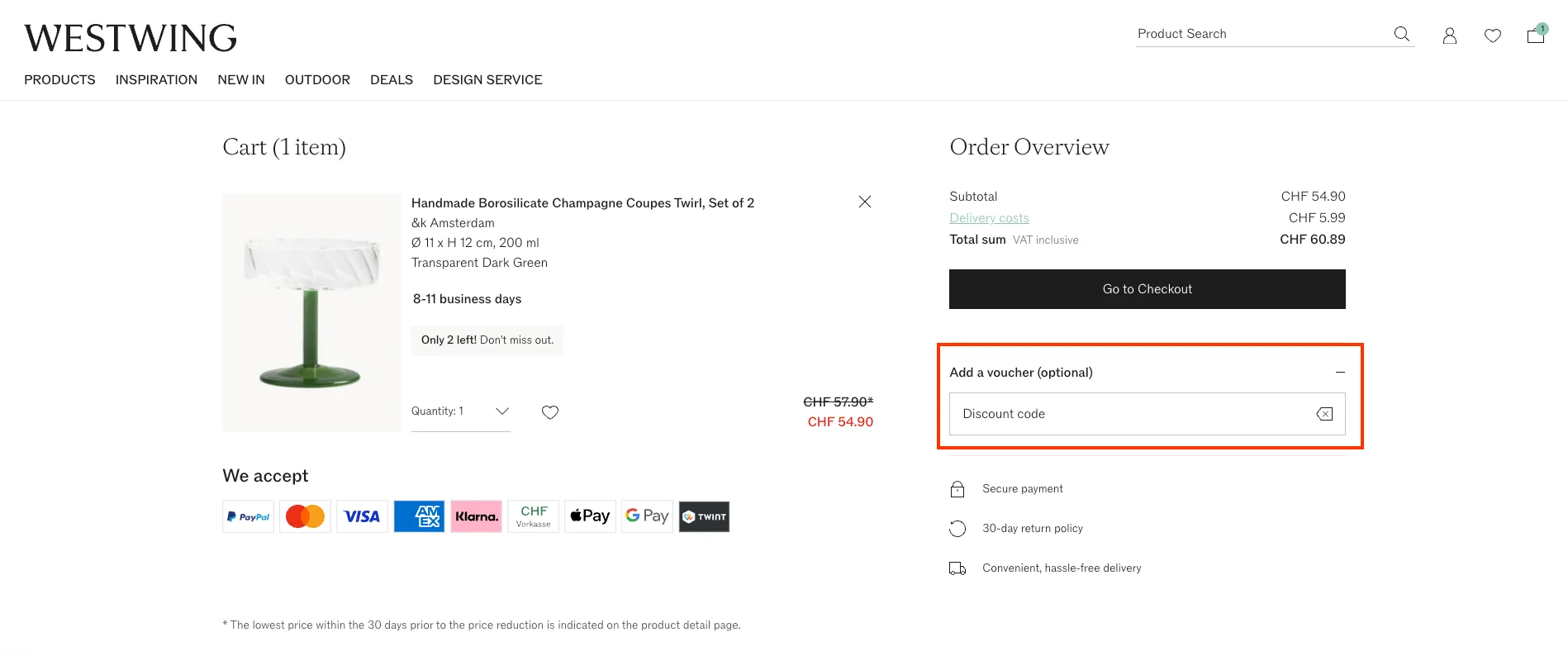Viewport: 1568px width, 656px height.
Task: Click the Mastercard payment icon
Action: [x=305, y=516]
